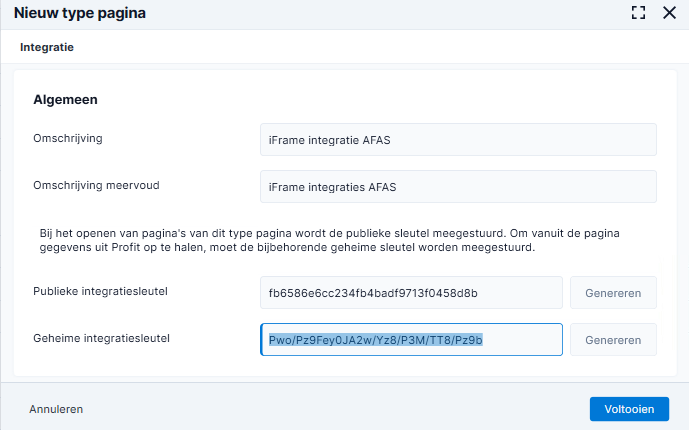Expand the dialog to full screen

(x=638, y=13)
